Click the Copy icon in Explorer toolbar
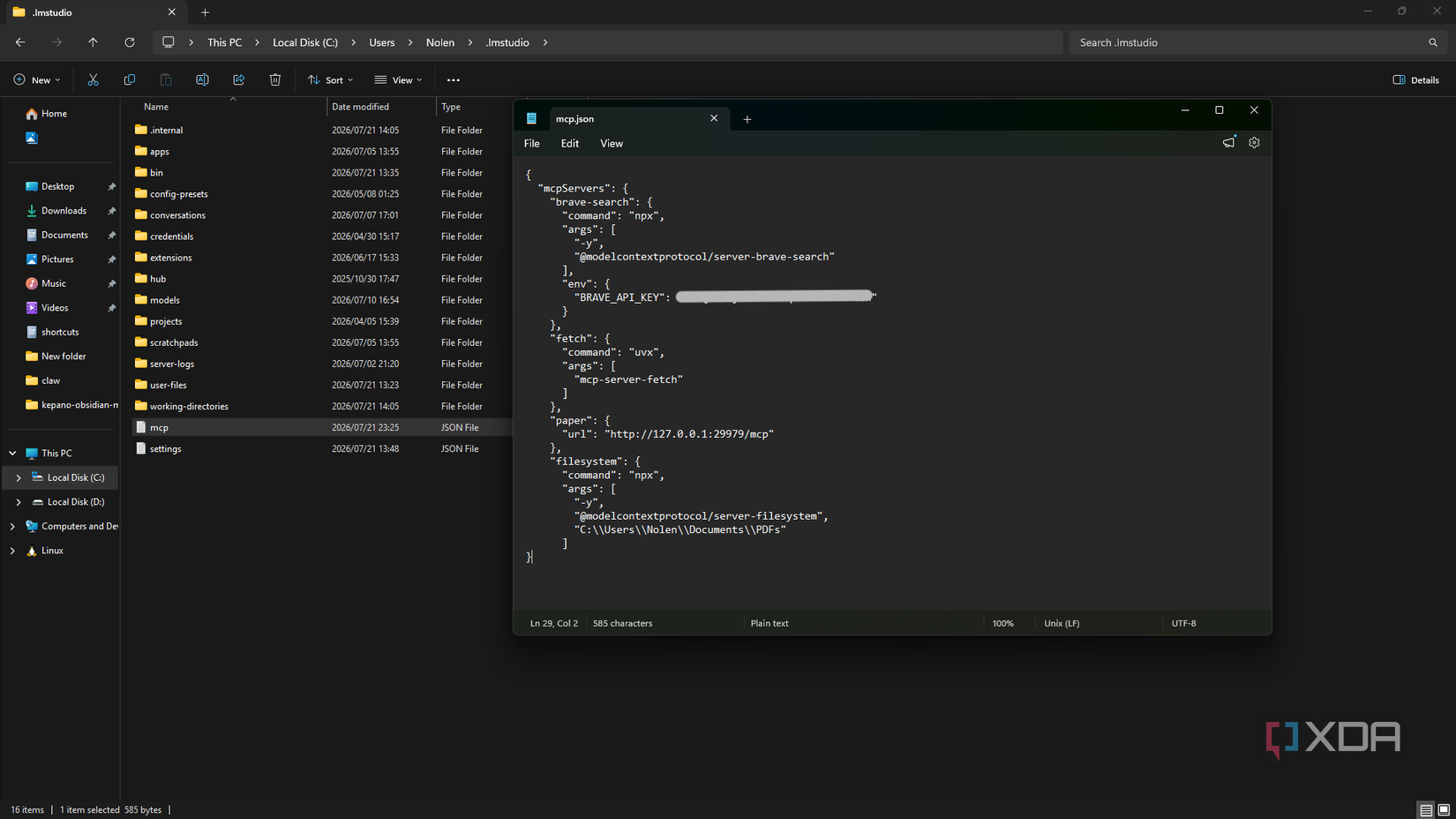 [x=130, y=79]
